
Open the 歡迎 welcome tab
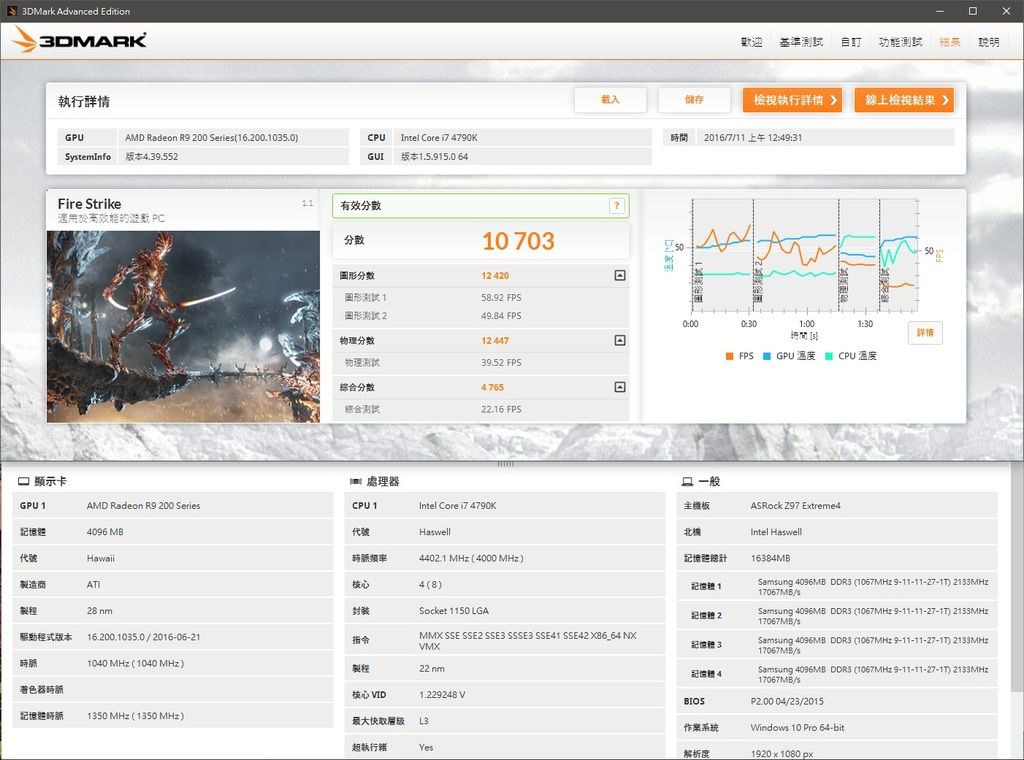pos(752,42)
